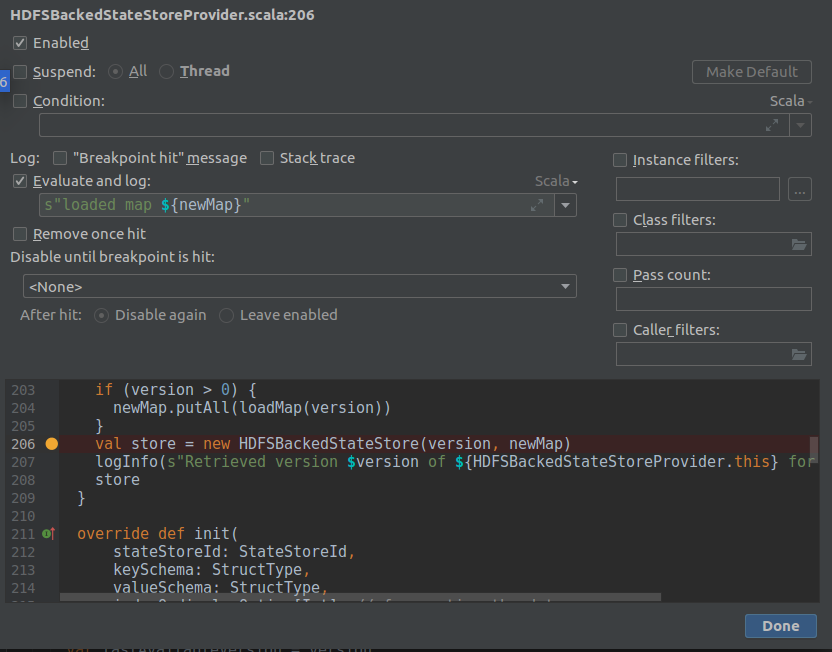Image resolution: width=832 pixels, height=652 pixels.
Task: Uncheck Evaluate and log
Action: [20, 181]
